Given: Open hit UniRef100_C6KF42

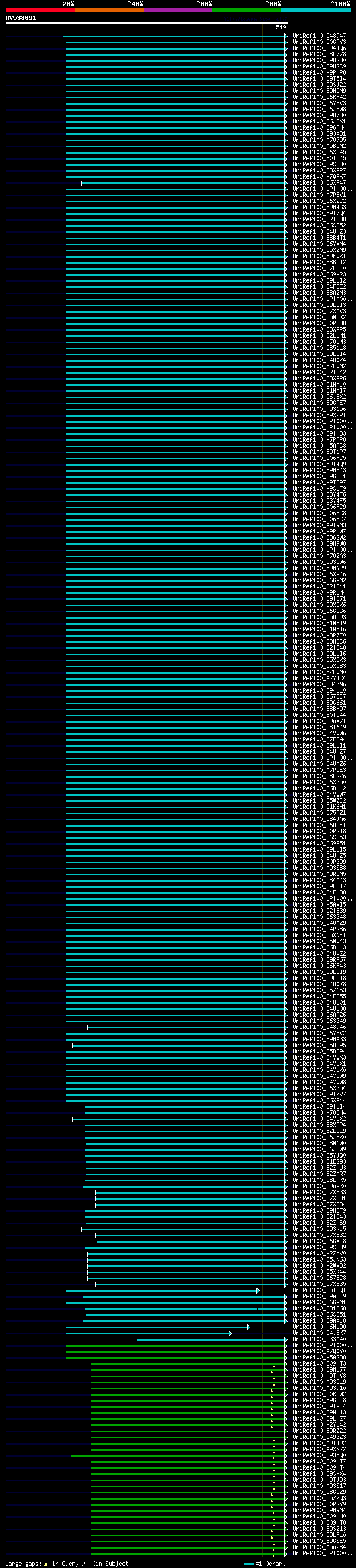Looking at the screenshot, I should (319, 97).
